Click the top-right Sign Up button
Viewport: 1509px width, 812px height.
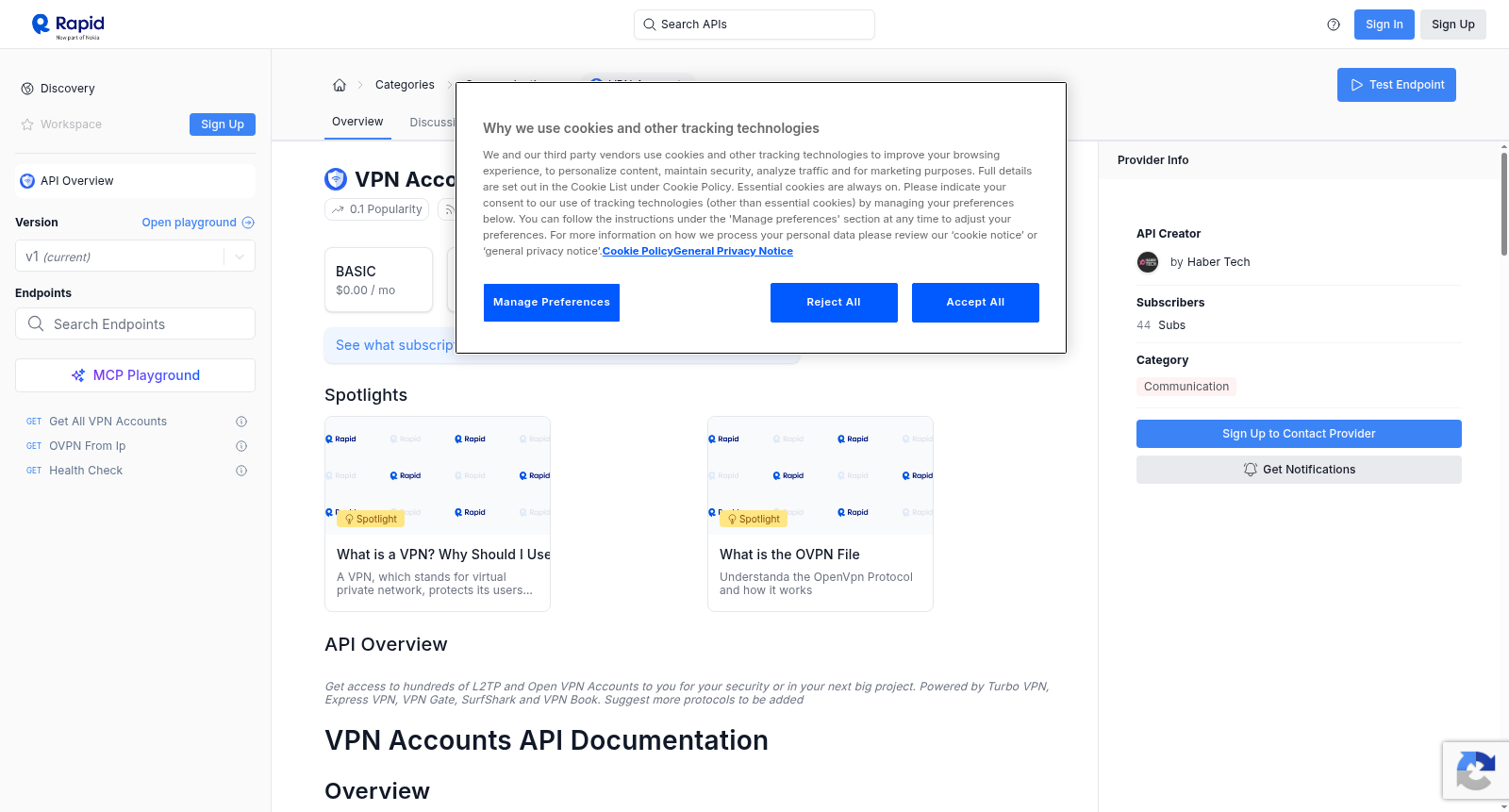coord(1453,25)
